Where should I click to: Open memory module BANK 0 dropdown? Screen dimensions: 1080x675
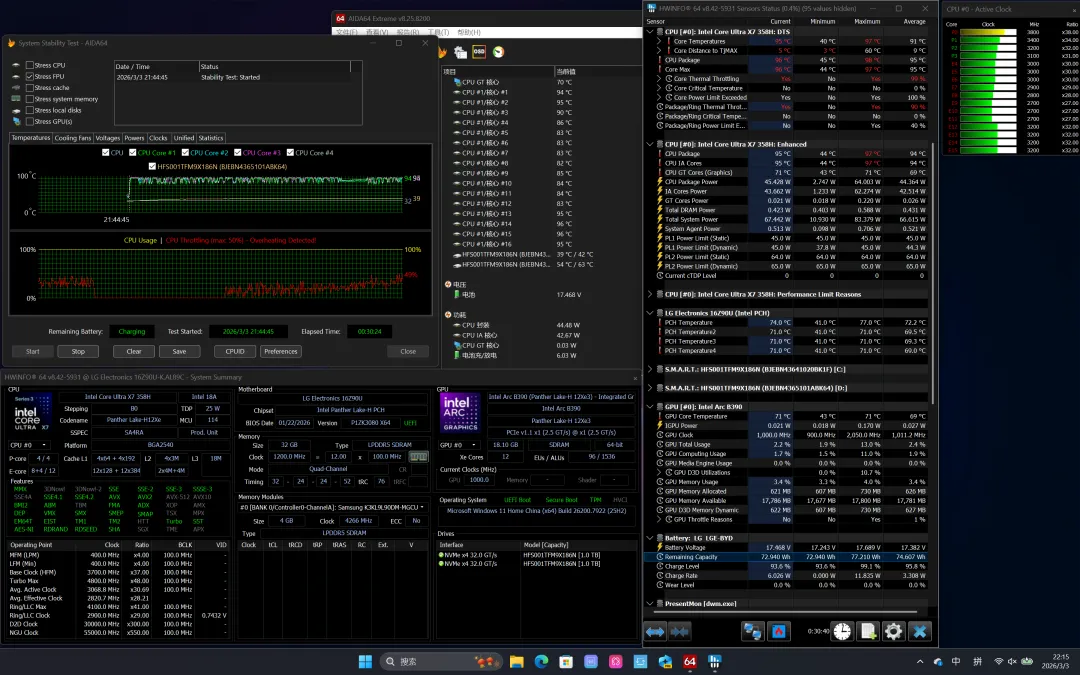coord(331,508)
